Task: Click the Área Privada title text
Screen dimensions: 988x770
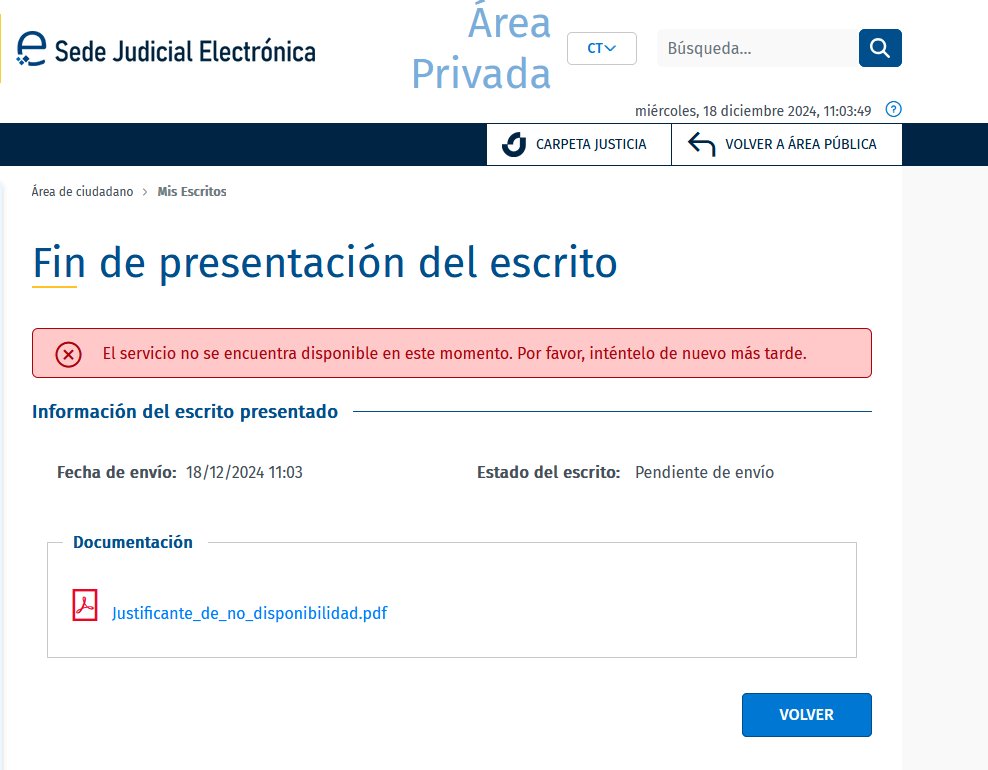Action: (481, 48)
